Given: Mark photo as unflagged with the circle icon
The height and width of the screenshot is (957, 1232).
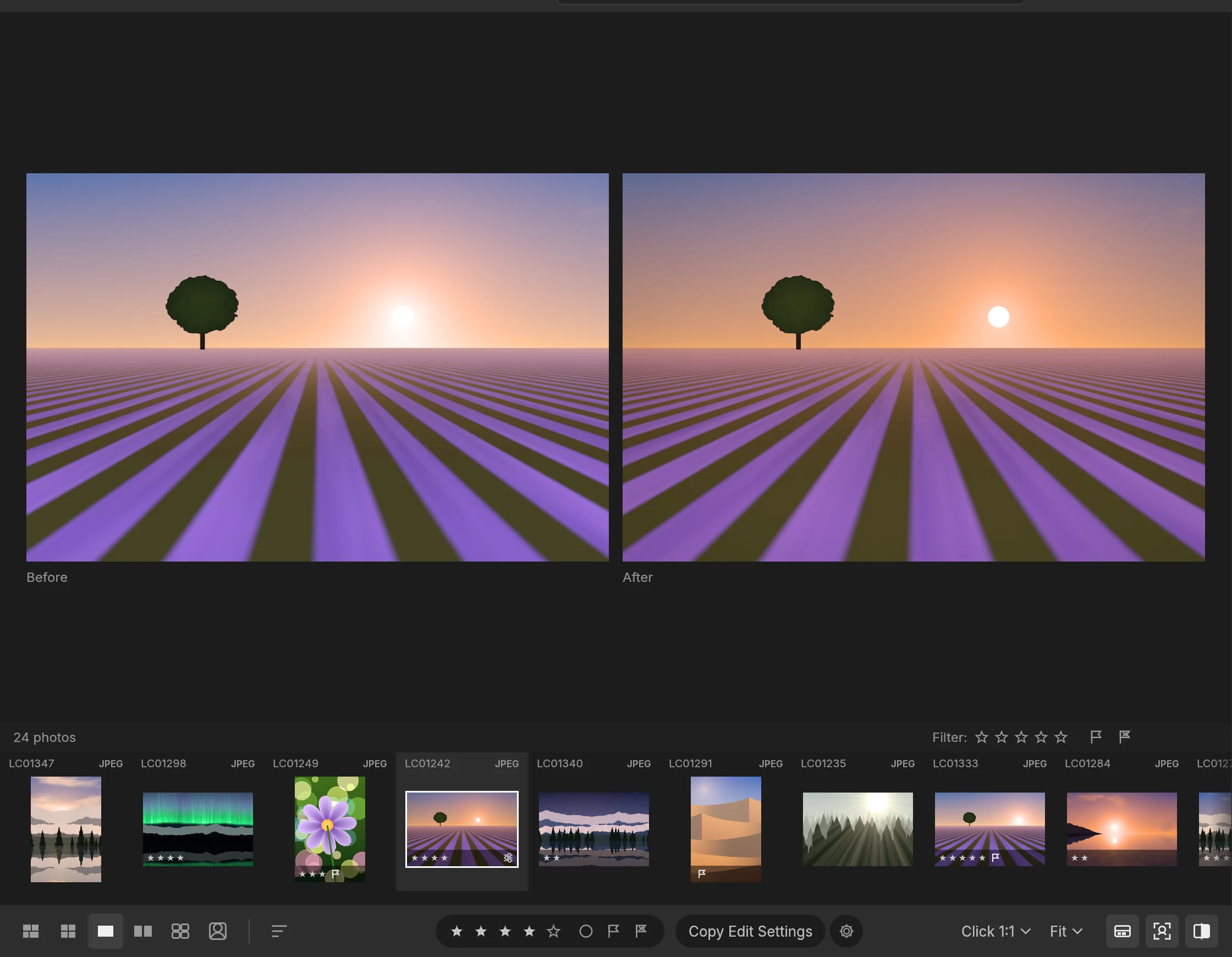Looking at the screenshot, I should 586,931.
